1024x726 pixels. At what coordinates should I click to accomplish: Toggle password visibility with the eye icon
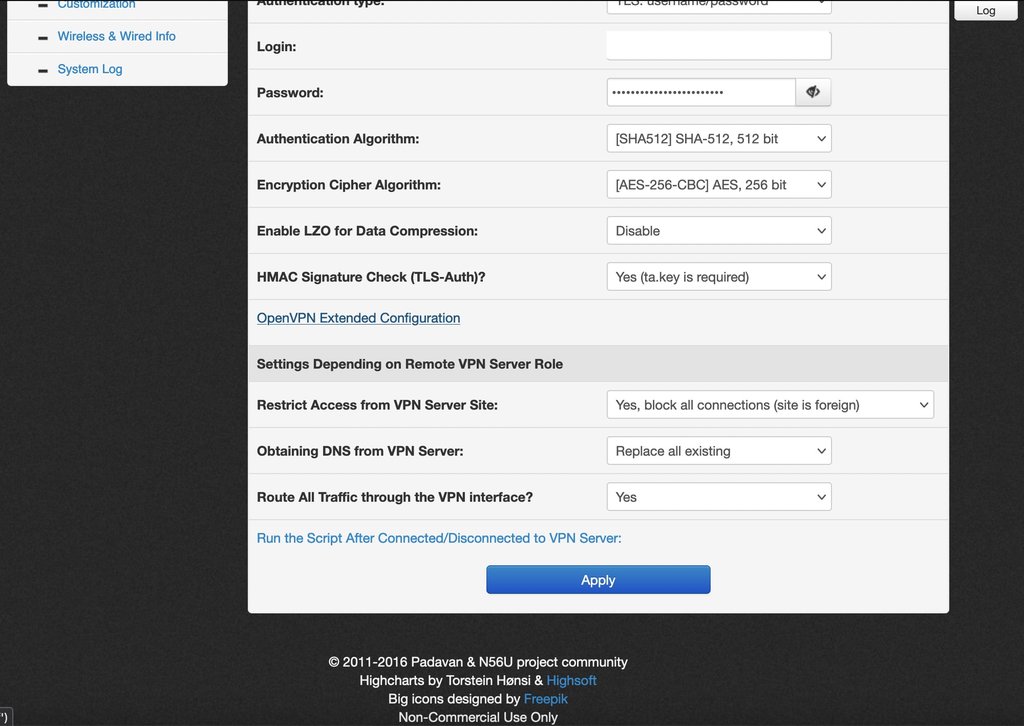click(813, 92)
